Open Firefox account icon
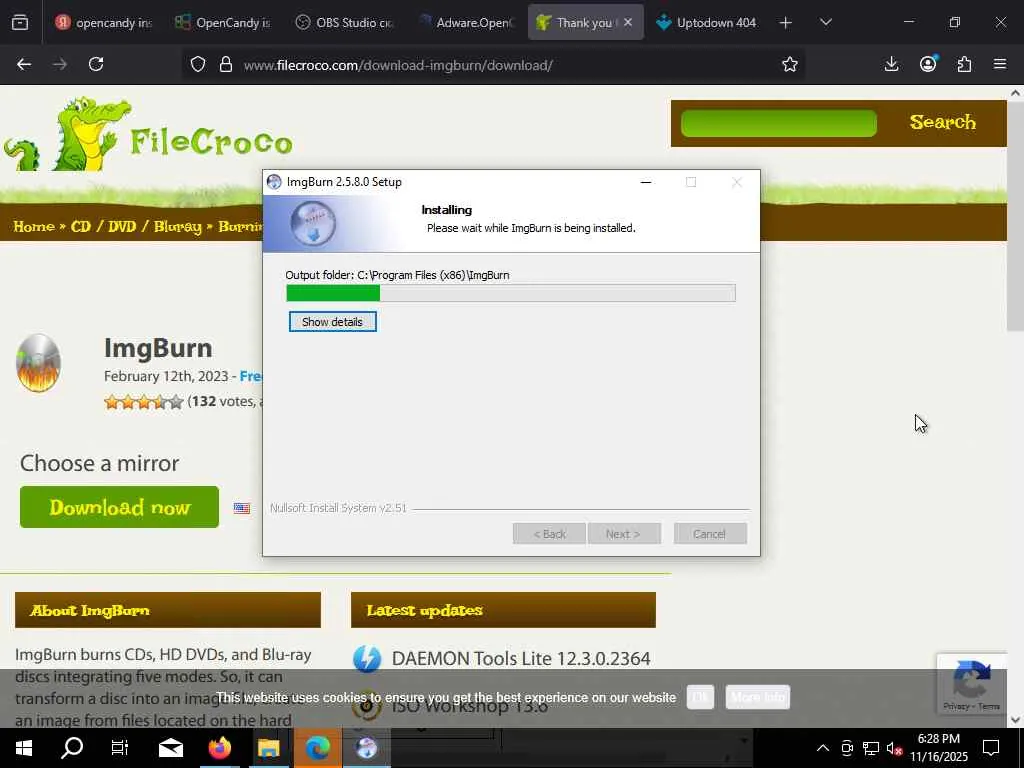 tap(928, 64)
